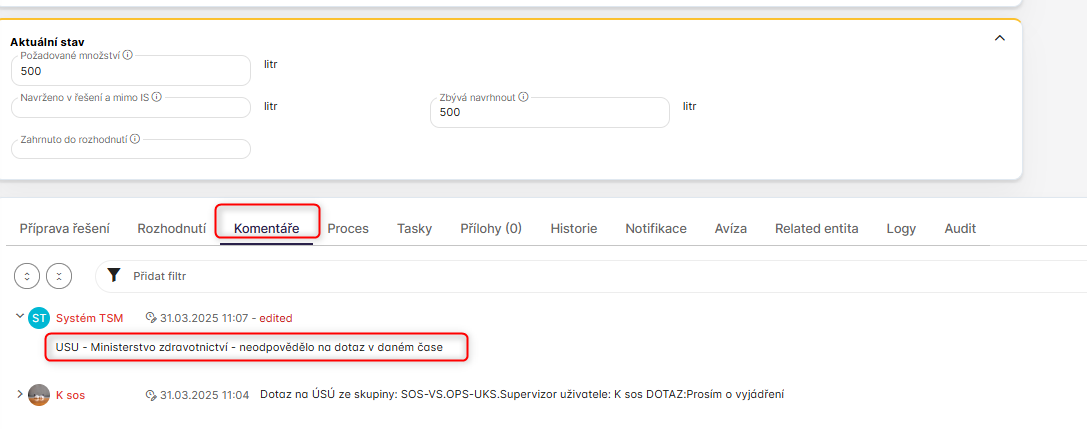Click the Systém TSM avatar icon
This screenshot has width=1087, height=429.
point(39,318)
